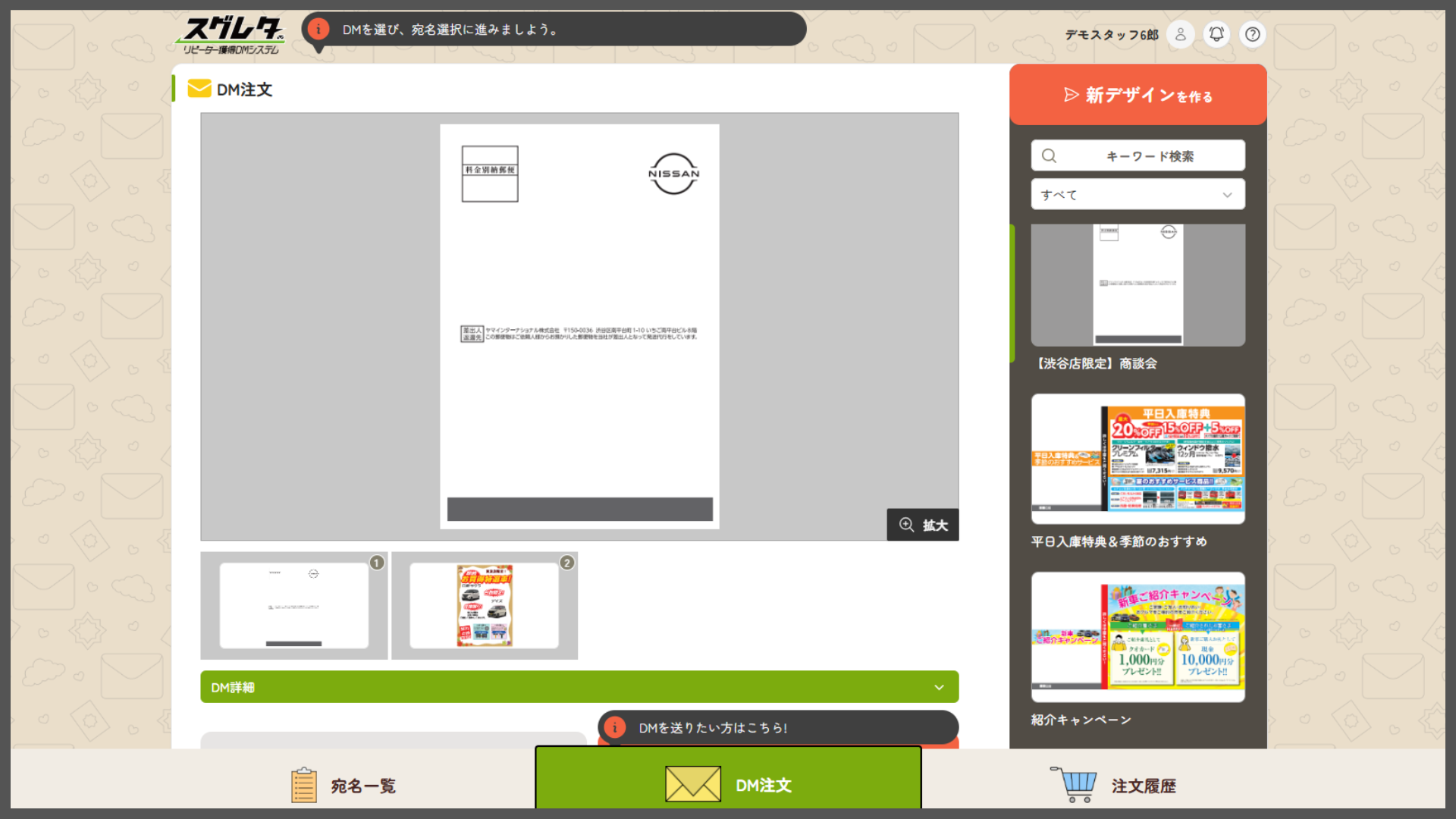
Task: Select the 紹介キャンペーン design thumbnail
Action: (1137, 637)
